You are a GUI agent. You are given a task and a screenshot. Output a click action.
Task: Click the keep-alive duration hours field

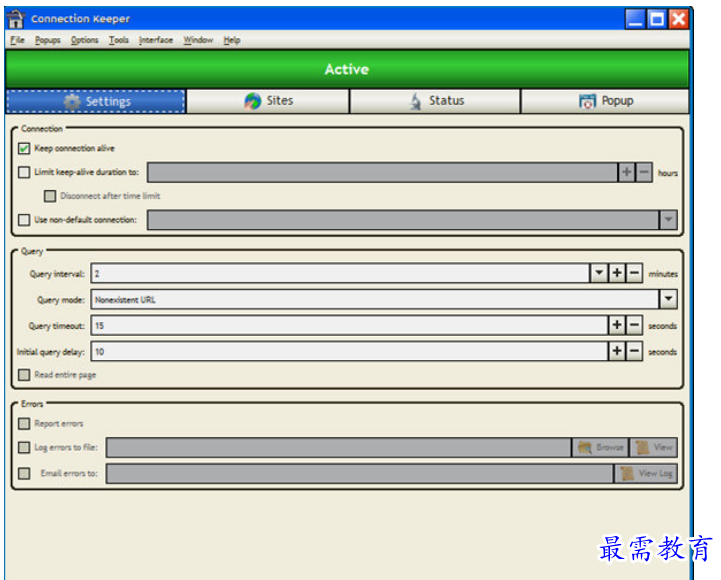pos(382,172)
